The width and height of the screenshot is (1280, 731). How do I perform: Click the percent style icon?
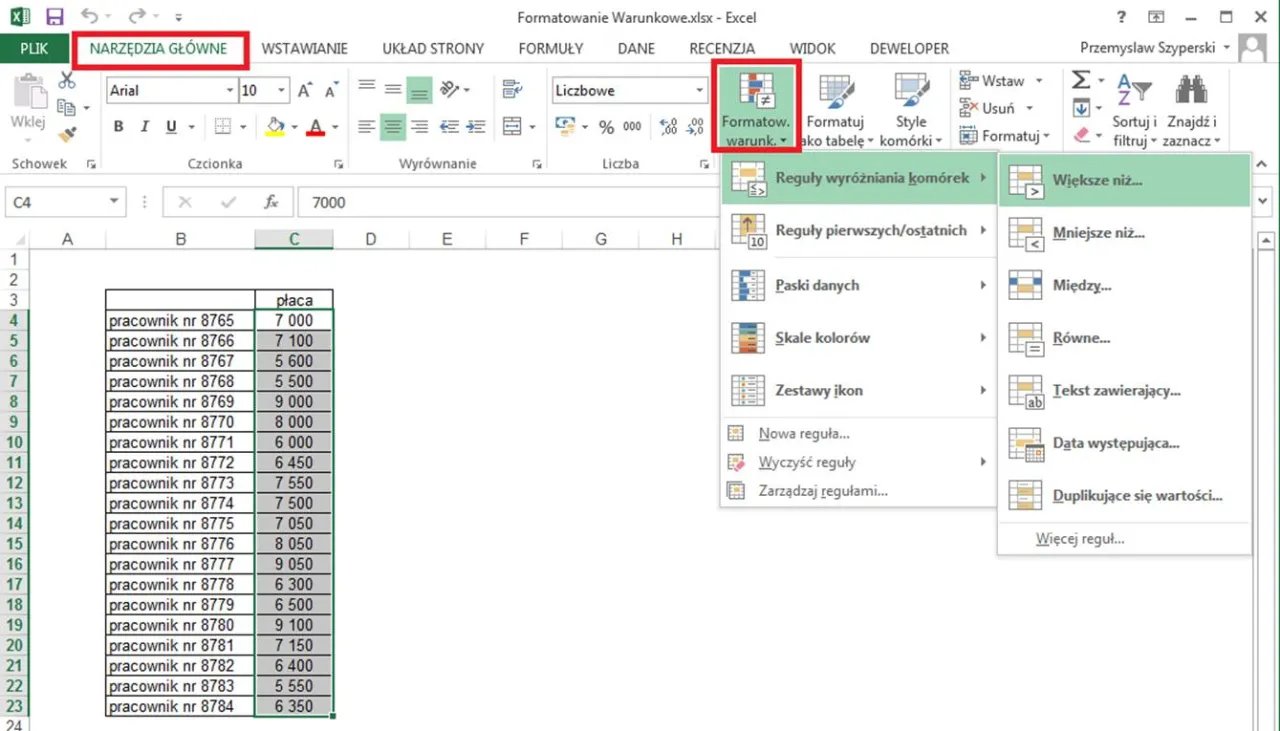pyautogui.click(x=606, y=127)
